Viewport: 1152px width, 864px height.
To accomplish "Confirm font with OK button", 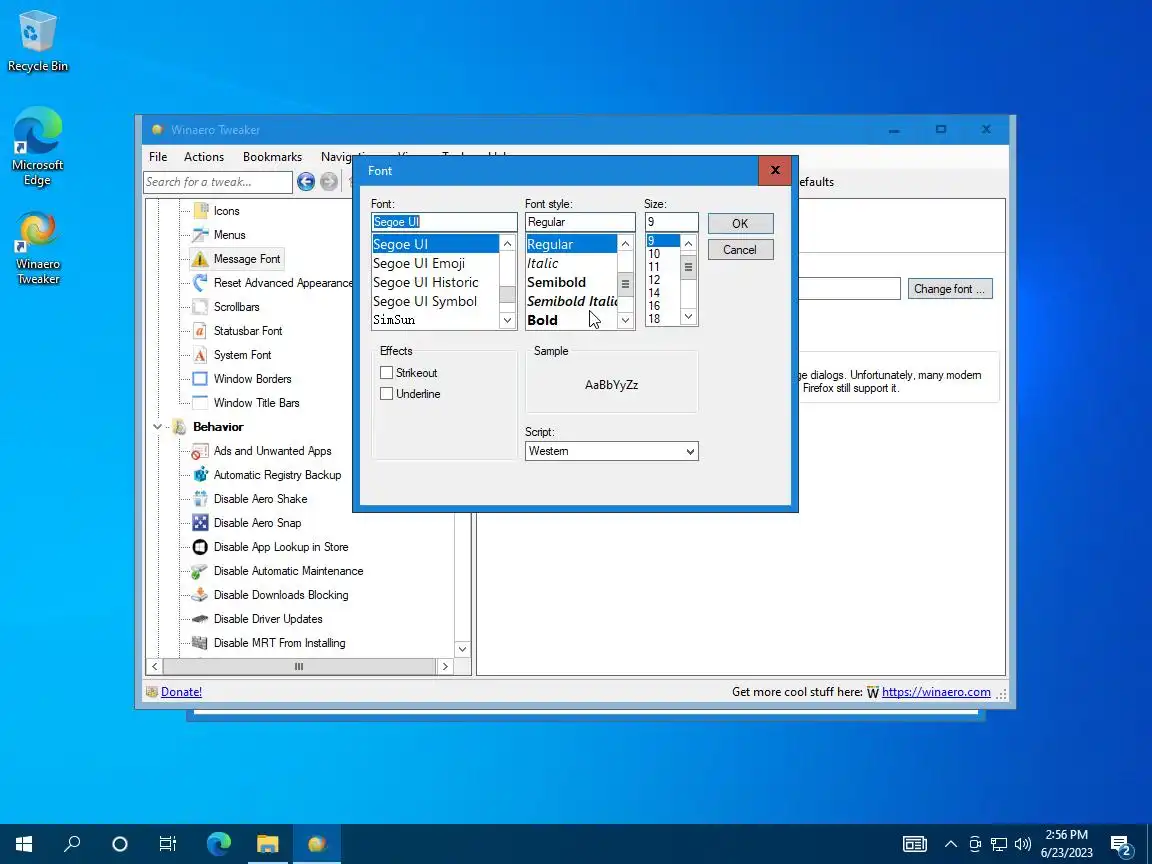I will [x=741, y=223].
